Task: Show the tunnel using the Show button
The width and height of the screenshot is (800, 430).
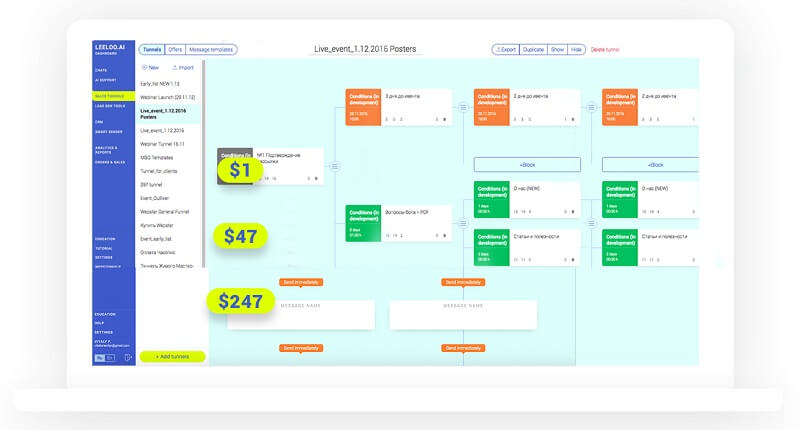Action: pos(557,49)
